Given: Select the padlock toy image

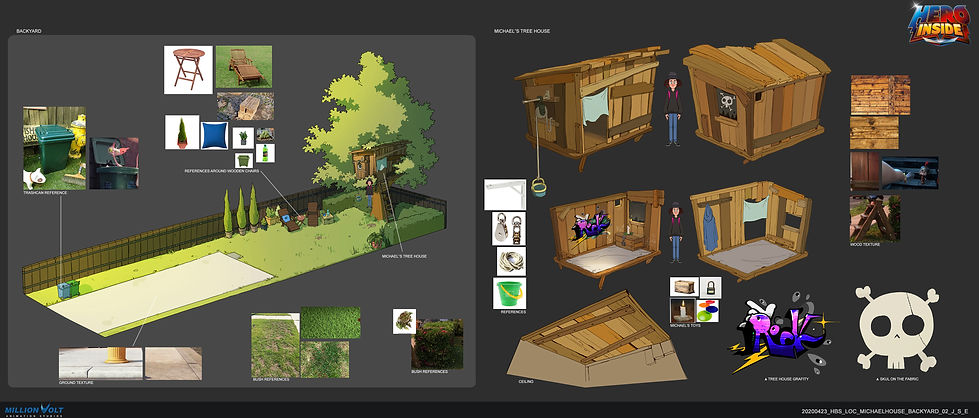Looking at the screenshot, I should [x=711, y=287].
